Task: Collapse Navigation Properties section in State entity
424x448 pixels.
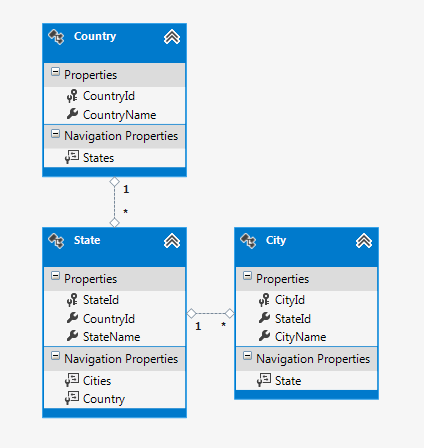Action: (55, 356)
